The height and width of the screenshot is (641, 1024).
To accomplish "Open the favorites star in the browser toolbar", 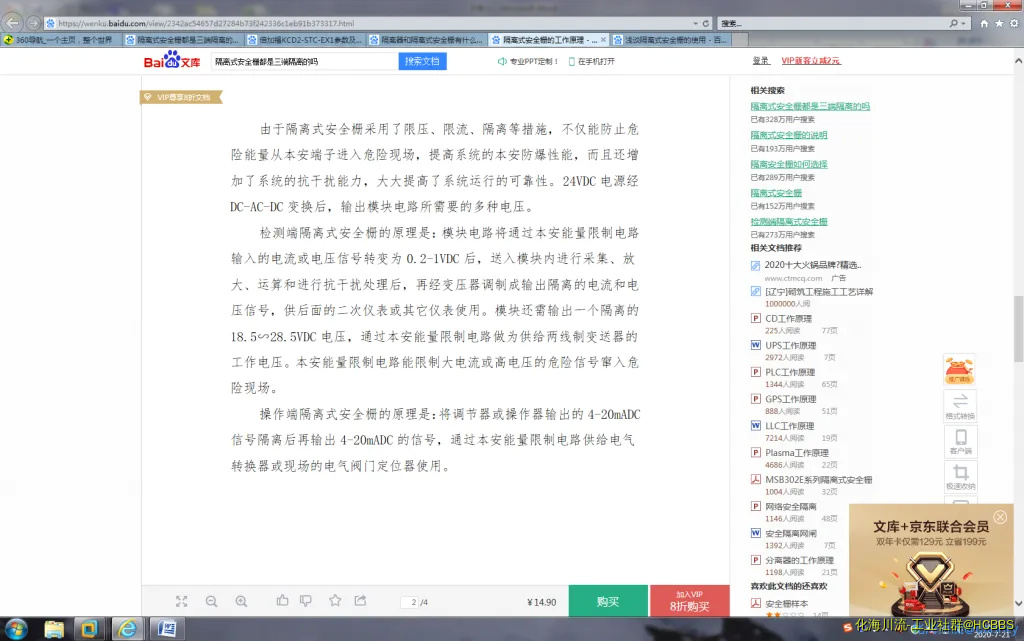I will click(999, 23).
